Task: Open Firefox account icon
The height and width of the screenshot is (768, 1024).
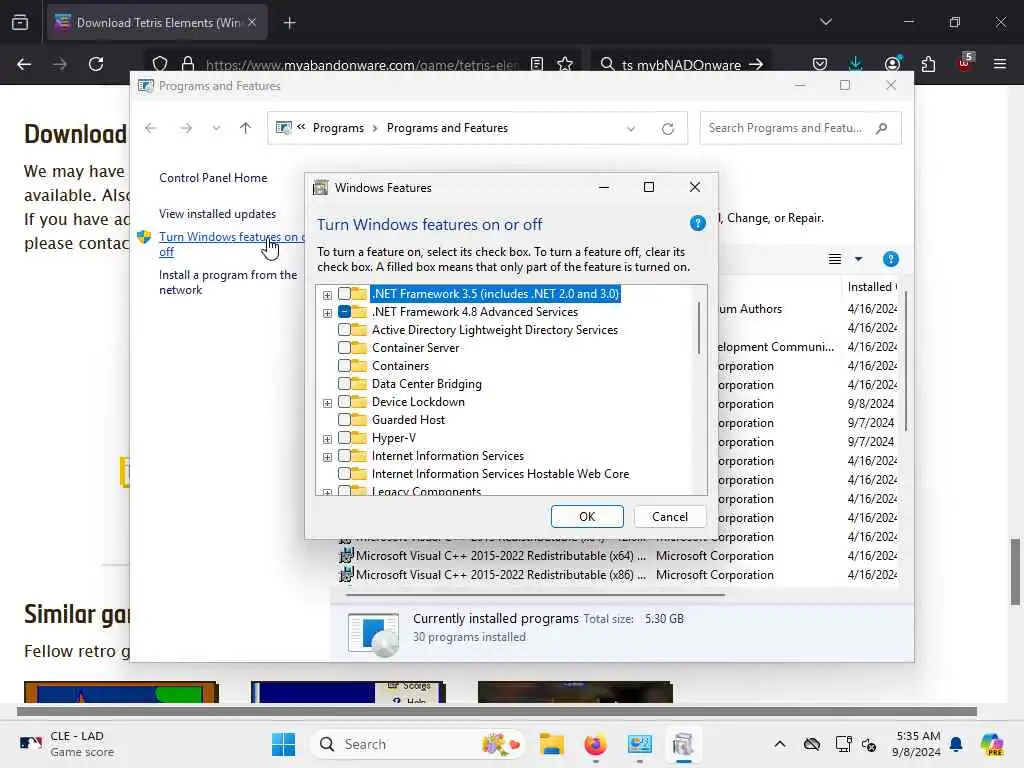Action: [x=892, y=64]
